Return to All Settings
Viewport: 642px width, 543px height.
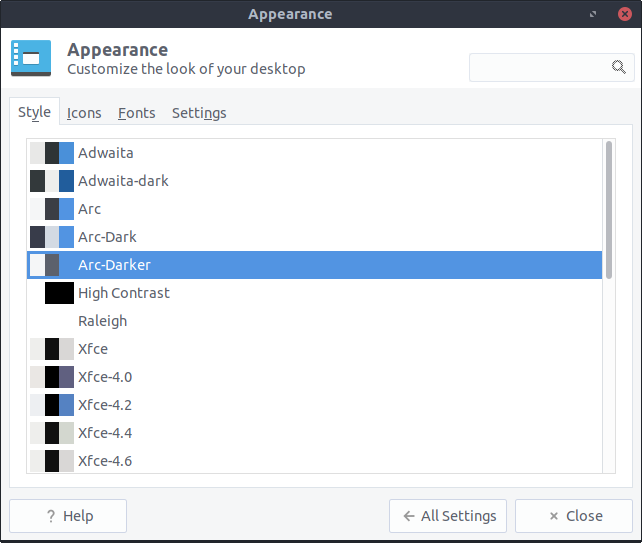pos(448,516)
